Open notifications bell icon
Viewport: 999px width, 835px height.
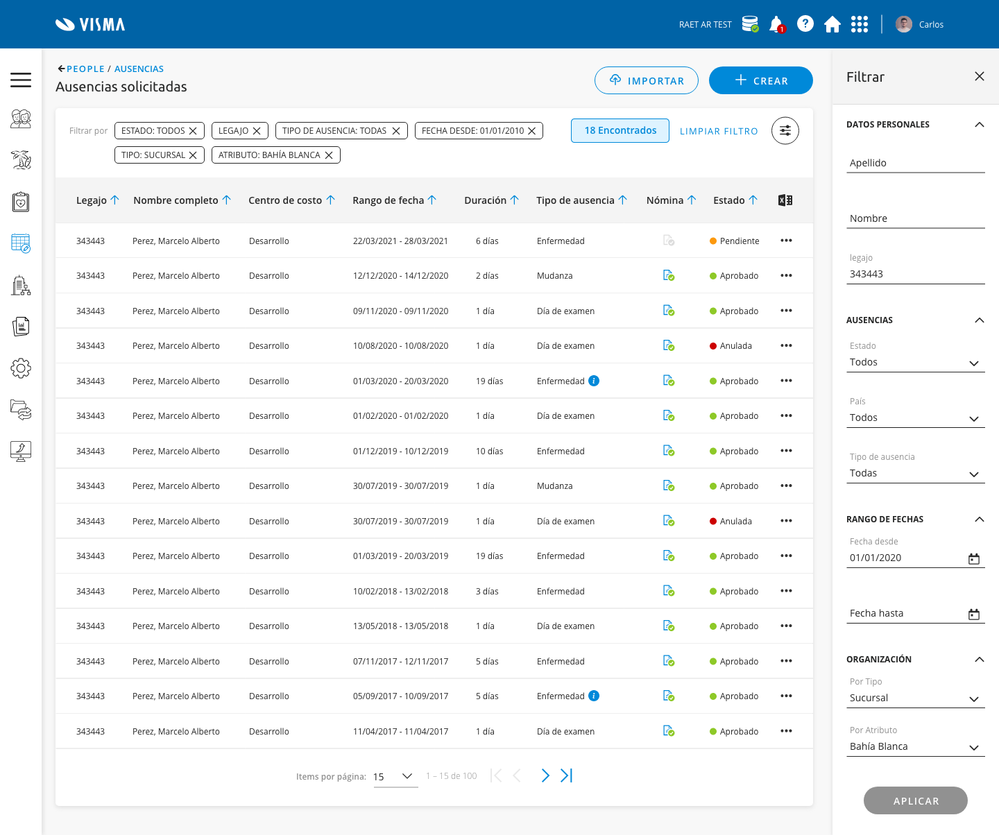777,25
